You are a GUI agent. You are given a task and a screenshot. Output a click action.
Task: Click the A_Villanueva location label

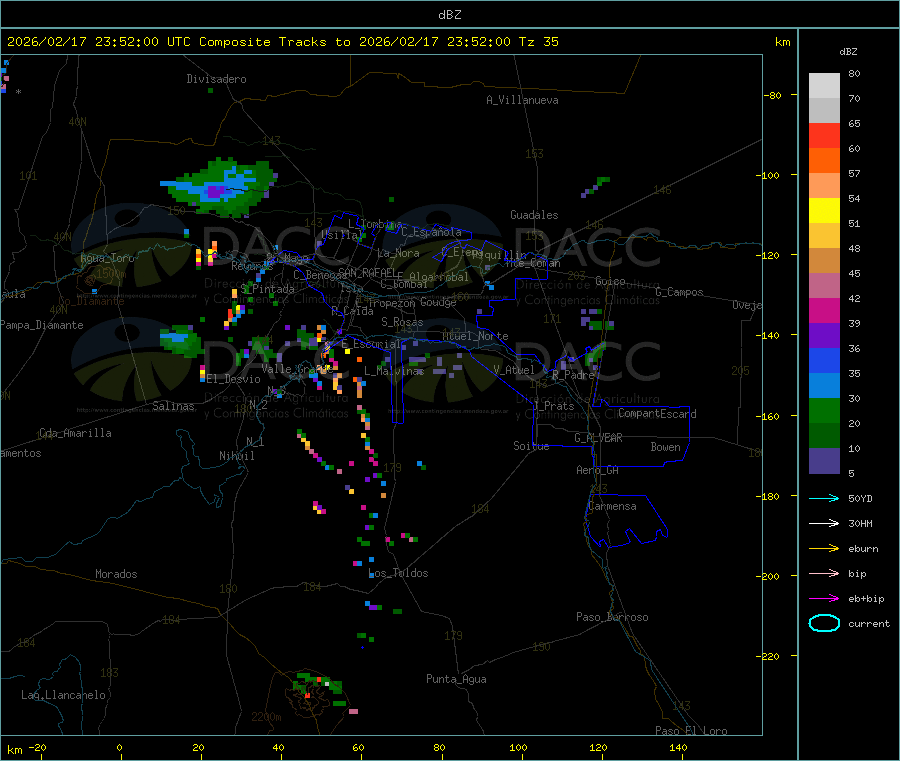click(x=522, y=100)
